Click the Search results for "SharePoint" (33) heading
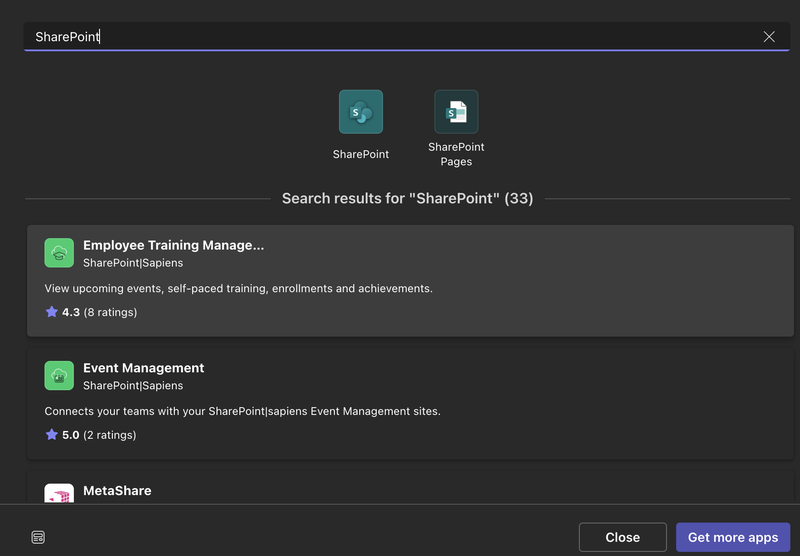 click(x=408, y=198)
